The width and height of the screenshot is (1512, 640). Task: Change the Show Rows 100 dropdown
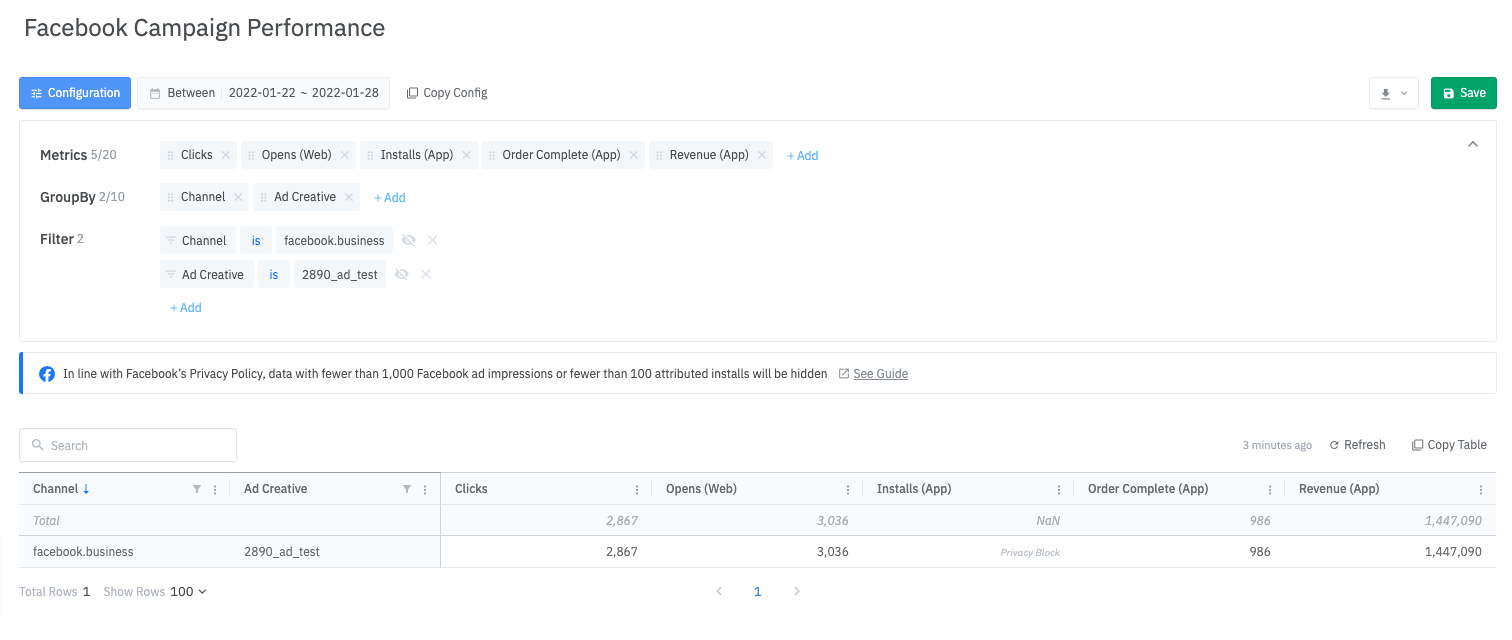tap(188, 592)
